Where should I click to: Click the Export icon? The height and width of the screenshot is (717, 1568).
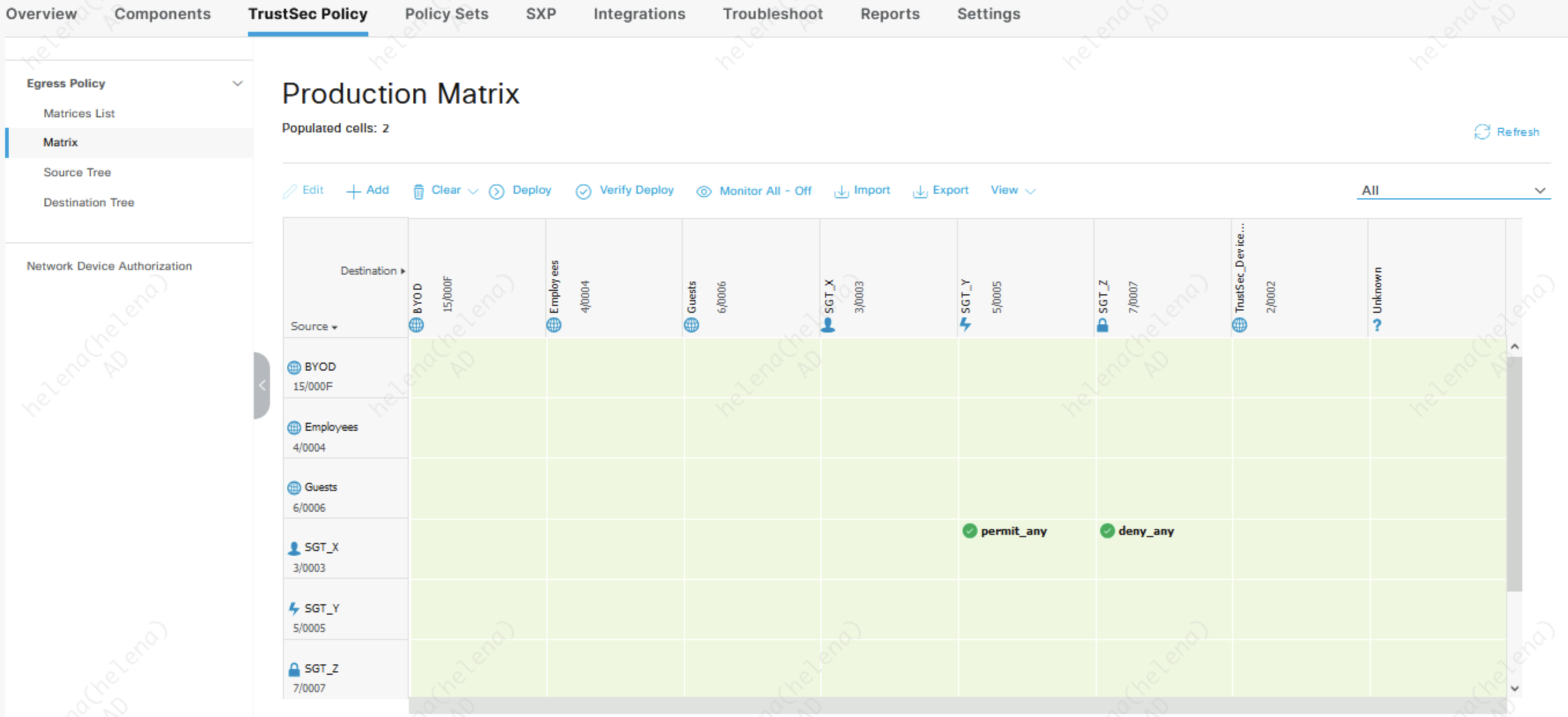pos(919,192)
